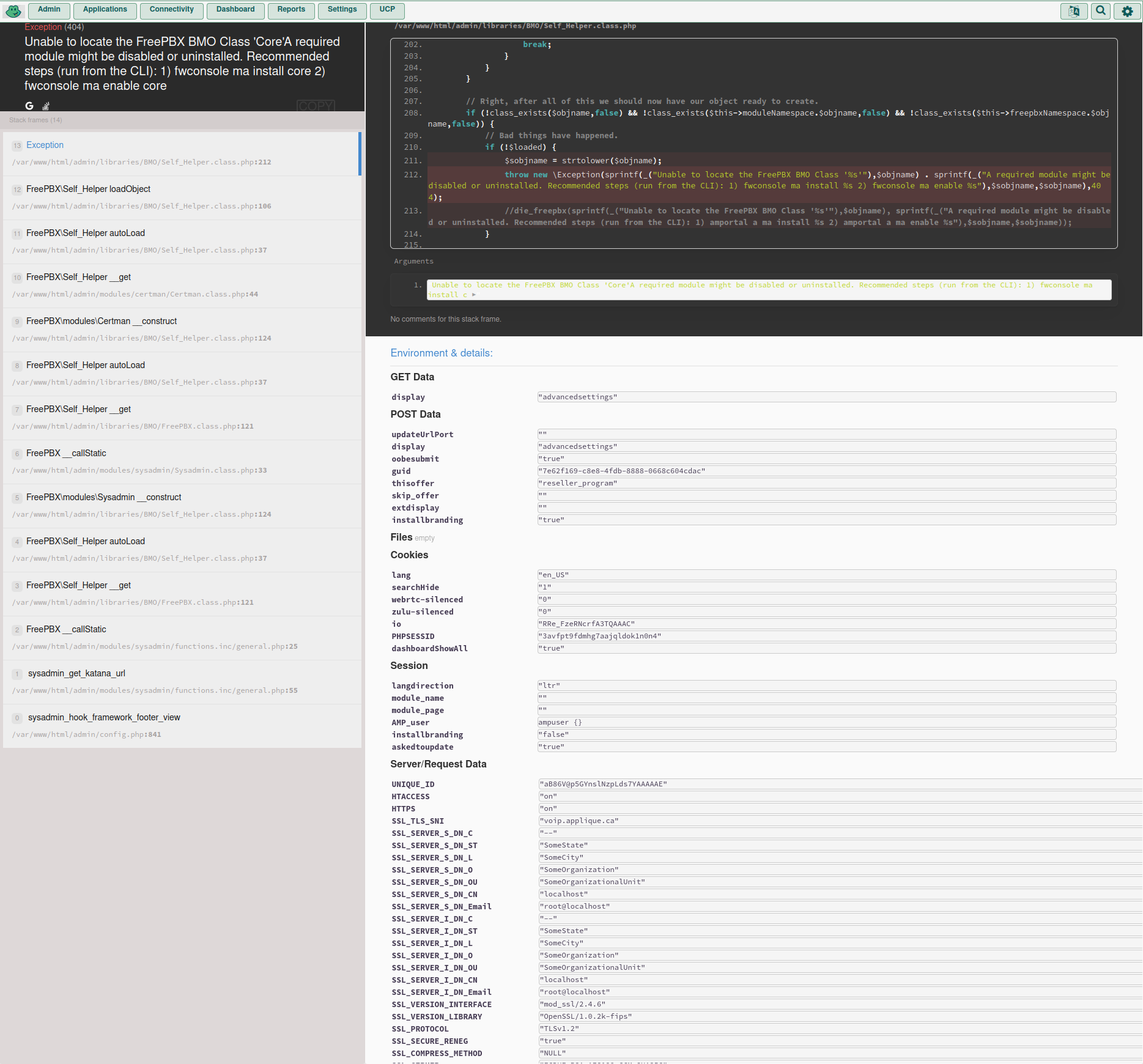1143x1064 pixels.
Task: Search error on Google icon
Action: click(x=29, y=105)
